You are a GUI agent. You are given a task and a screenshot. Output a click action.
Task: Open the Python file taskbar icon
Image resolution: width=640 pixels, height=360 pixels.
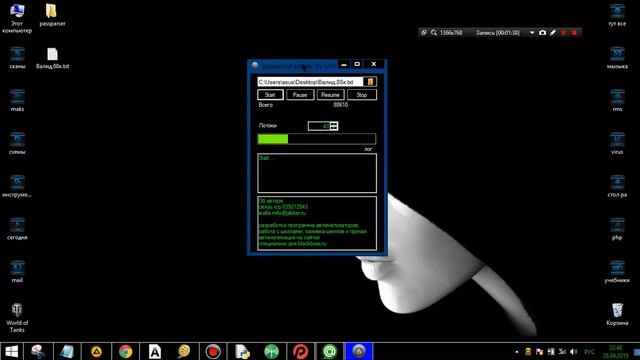[x=242, y=351]
